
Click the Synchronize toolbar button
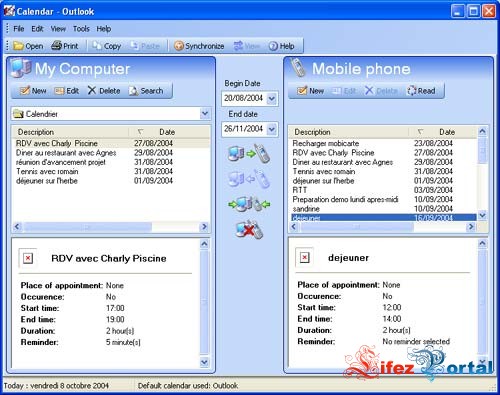point(199,46)
